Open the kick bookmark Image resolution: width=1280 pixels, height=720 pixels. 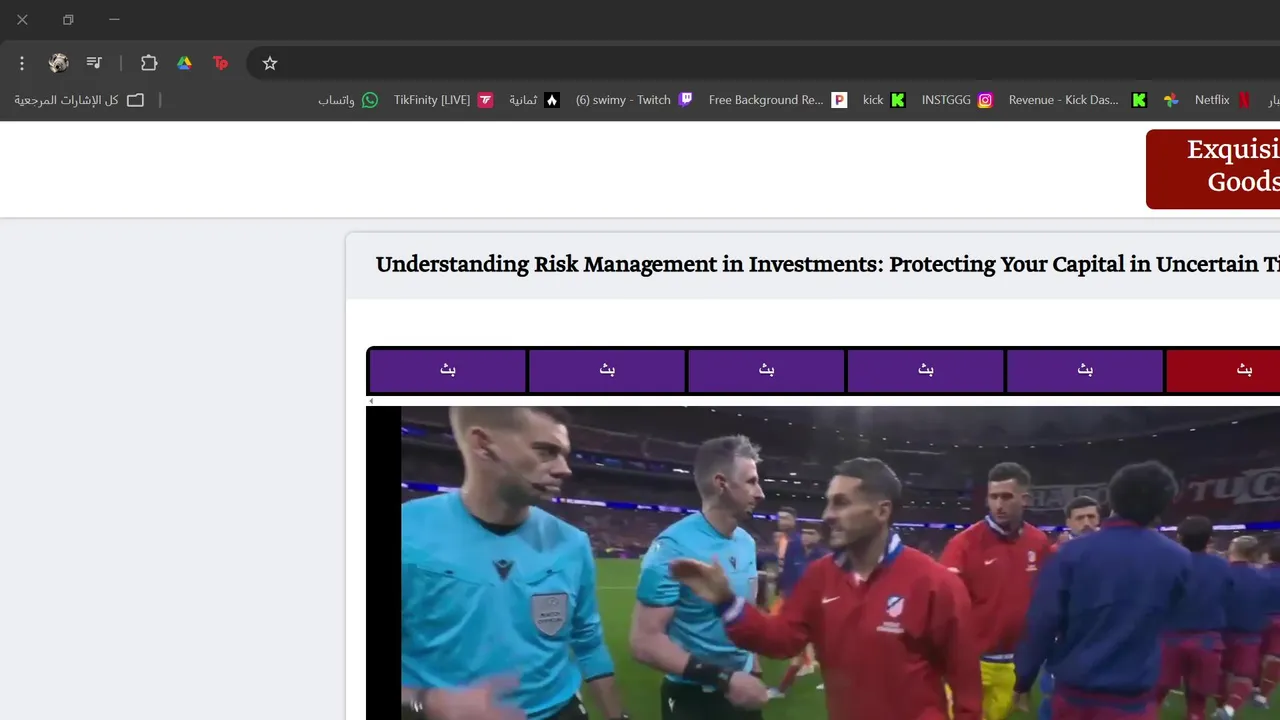pos(884,100)
